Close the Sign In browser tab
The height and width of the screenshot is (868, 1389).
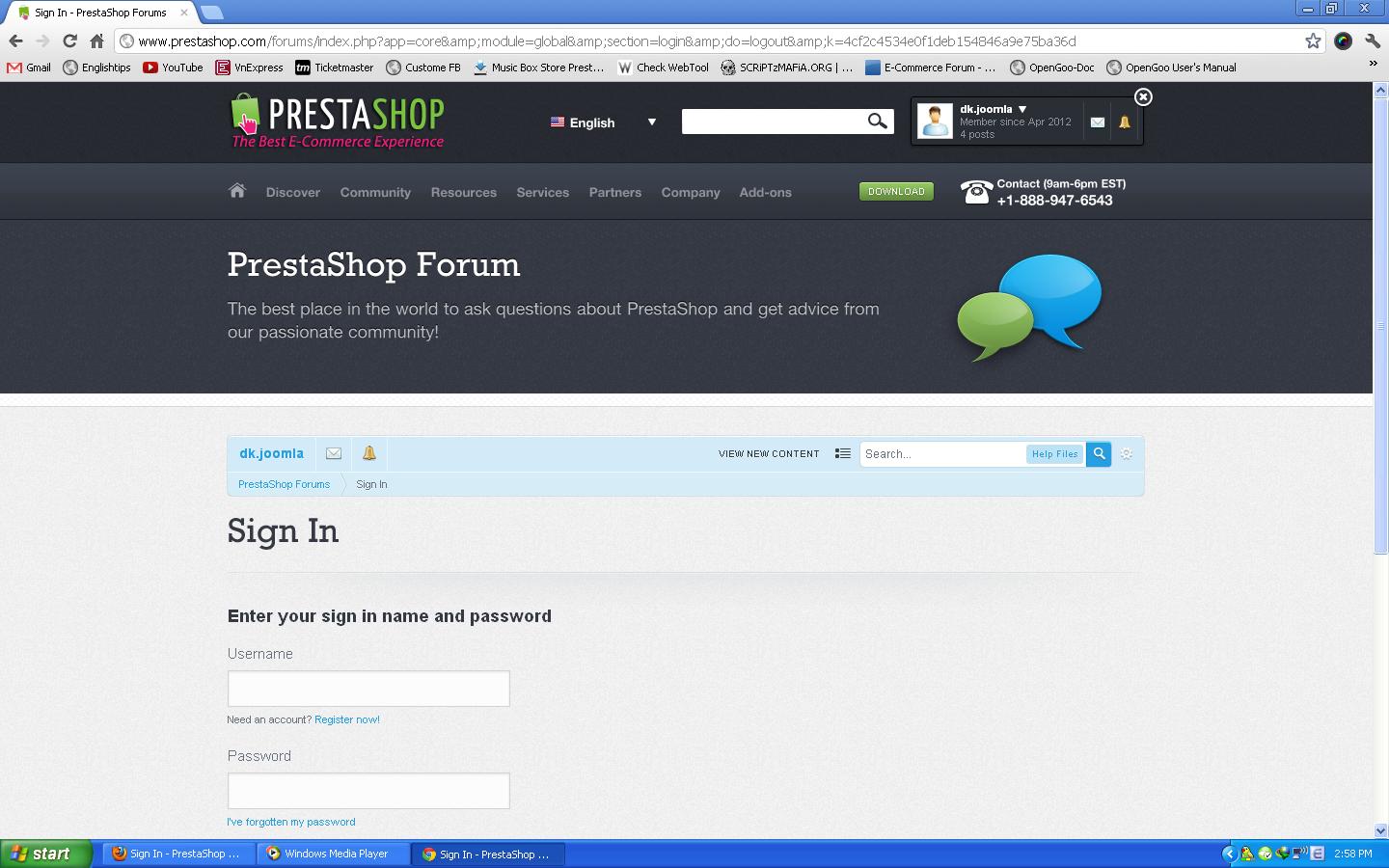click(x=183, y=13)
